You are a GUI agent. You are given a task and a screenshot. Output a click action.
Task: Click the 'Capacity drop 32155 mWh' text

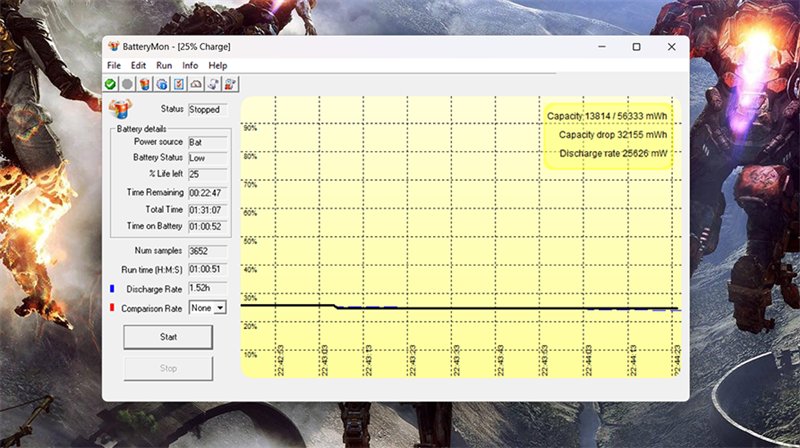click(x=613, y=135)
